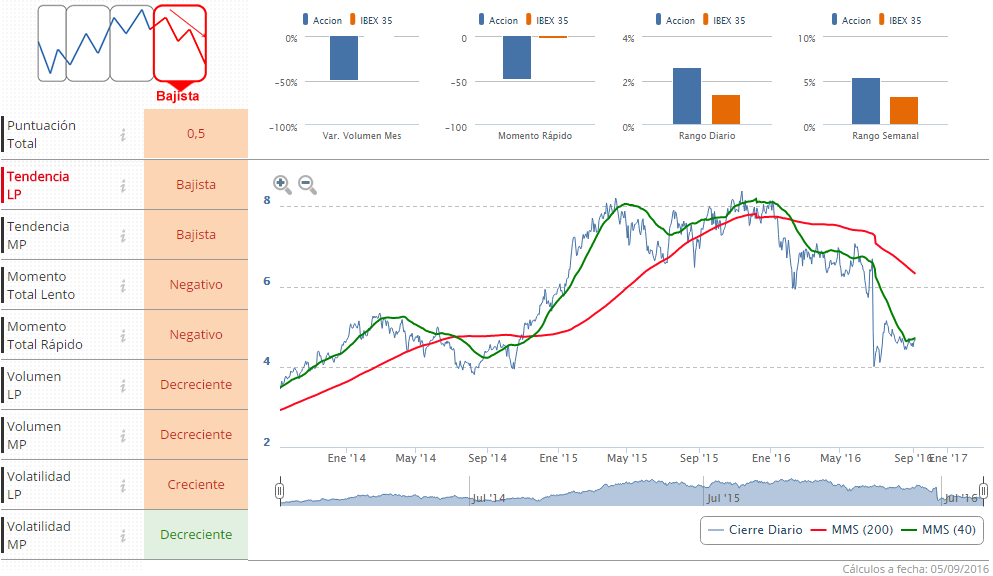Toggle MMS (40) series in legend
993x576 pixels.
pyautogui.click(x=936, y=530)
